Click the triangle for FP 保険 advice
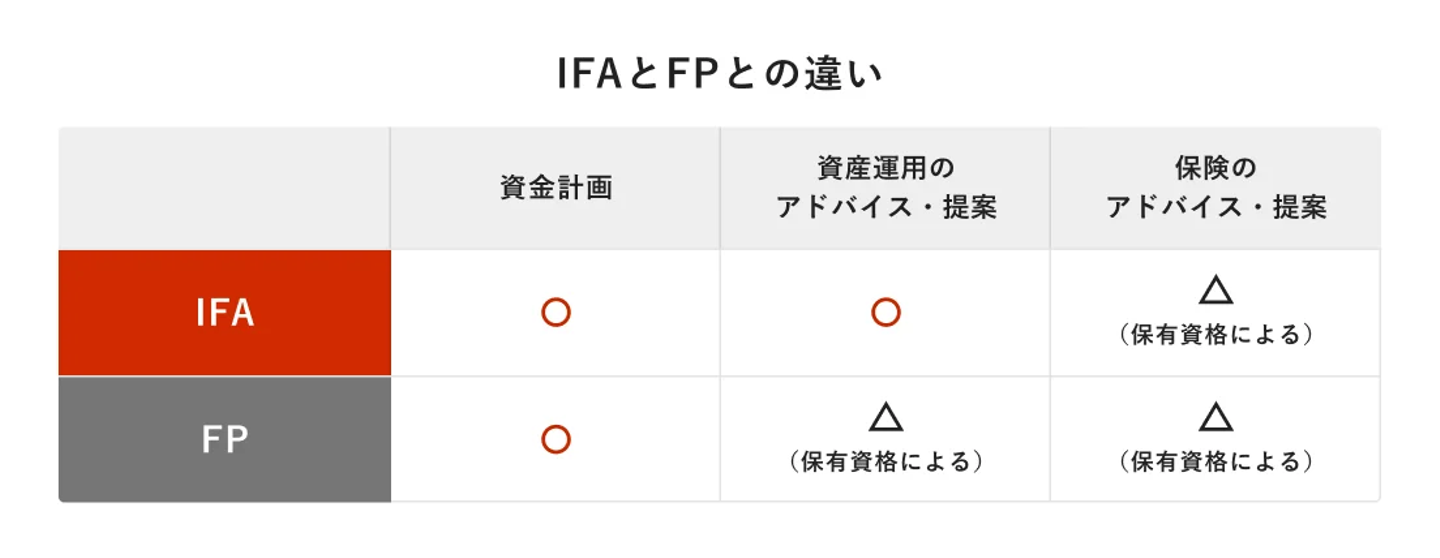Image resolution: width=1440 pixels, height=558 pixels. (x=1215, y=417)
